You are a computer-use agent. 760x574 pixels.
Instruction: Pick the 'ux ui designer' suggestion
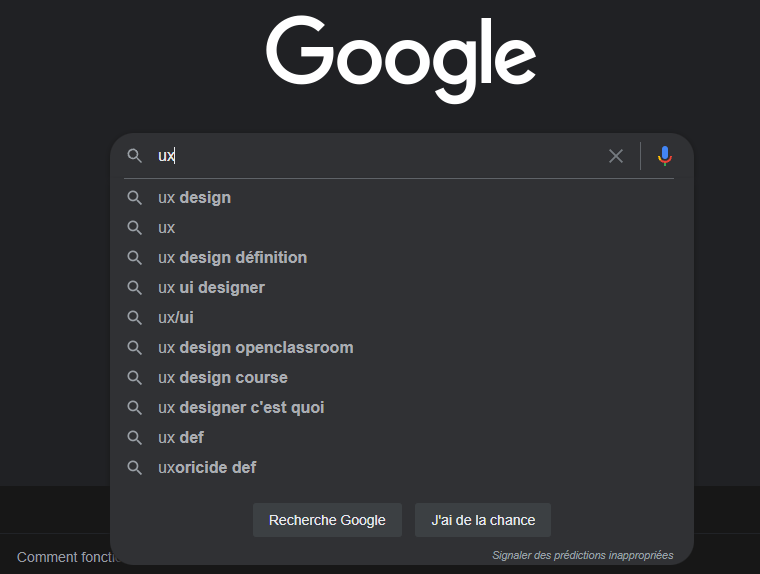click(401, 288)
